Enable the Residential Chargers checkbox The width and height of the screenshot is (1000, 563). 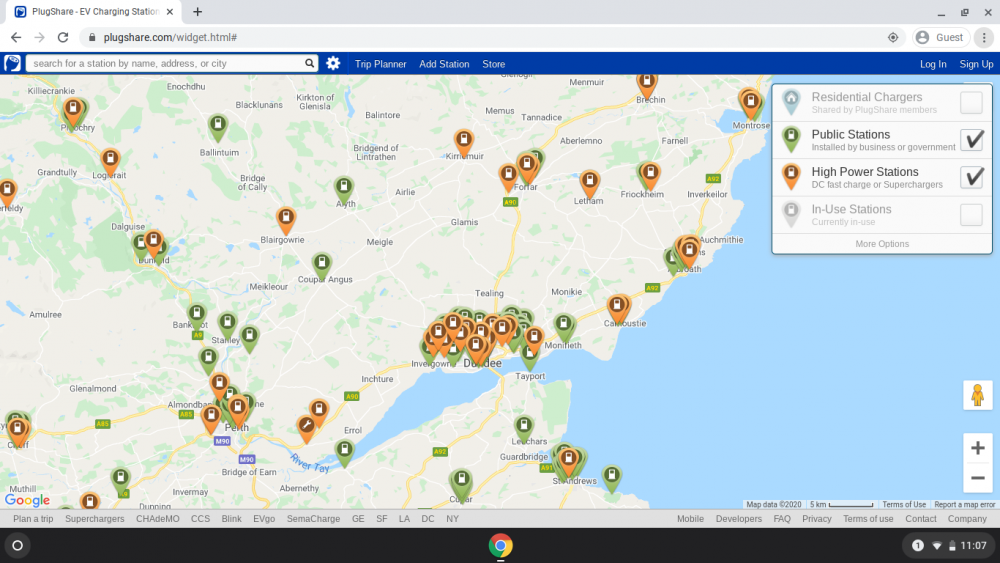tap(971, 103)
